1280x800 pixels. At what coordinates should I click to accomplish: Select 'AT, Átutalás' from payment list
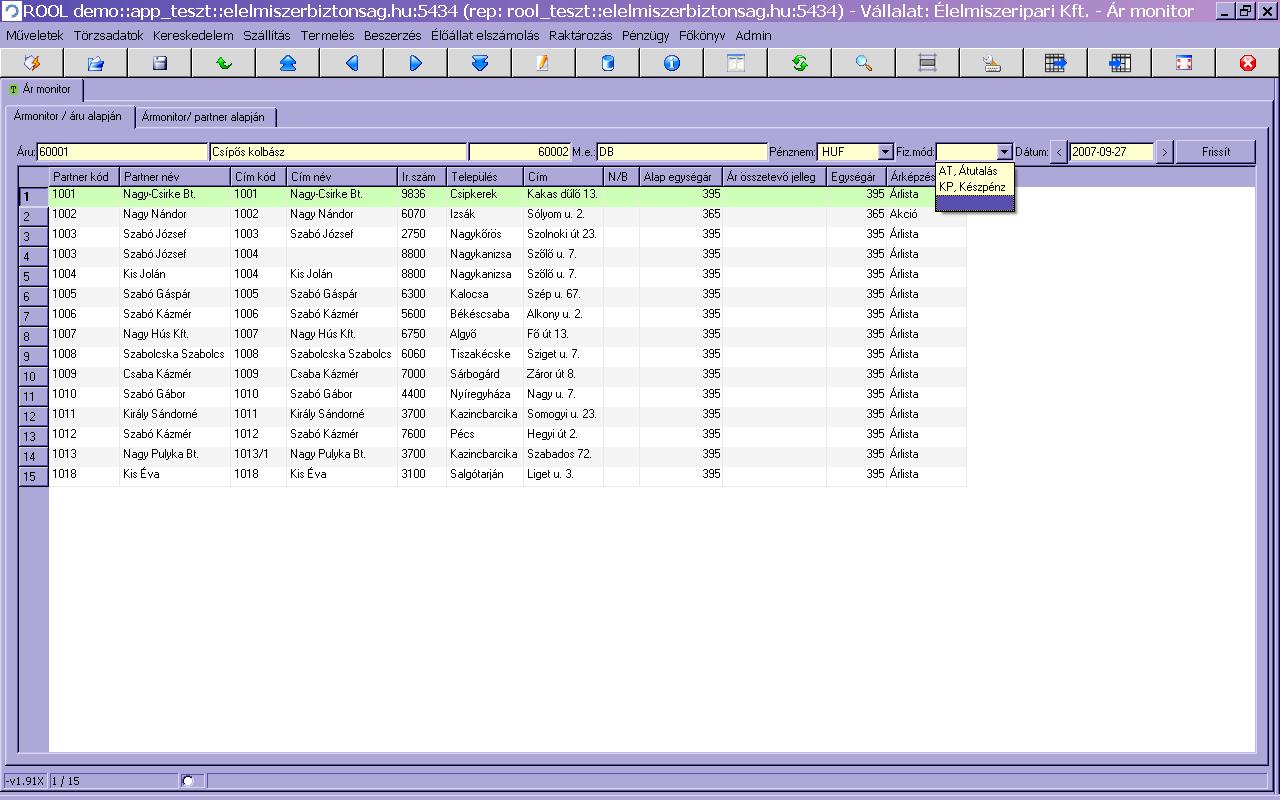pyautogui.click(x=968, y=171)
